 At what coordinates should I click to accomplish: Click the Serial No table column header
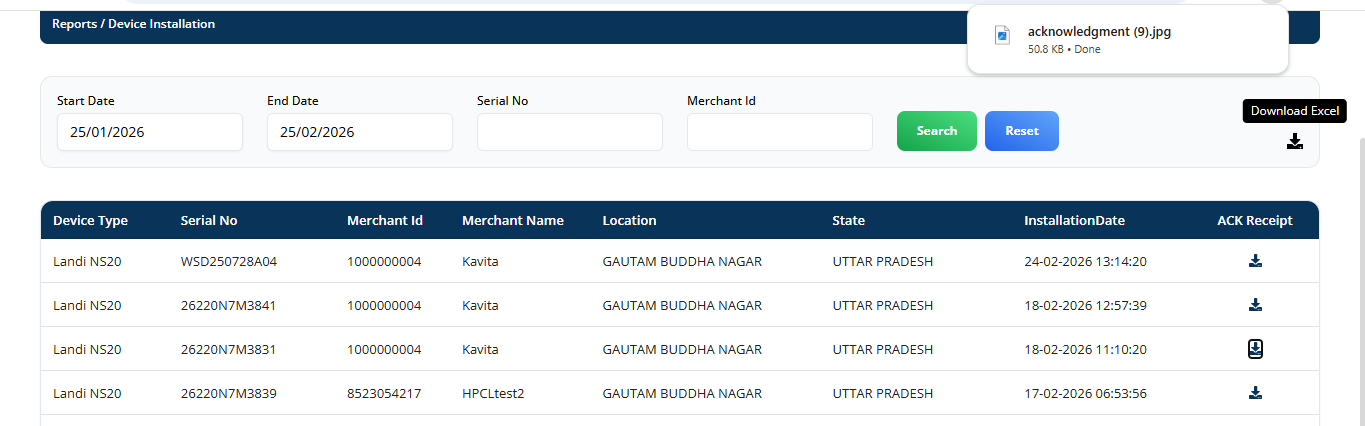point(209,220)
